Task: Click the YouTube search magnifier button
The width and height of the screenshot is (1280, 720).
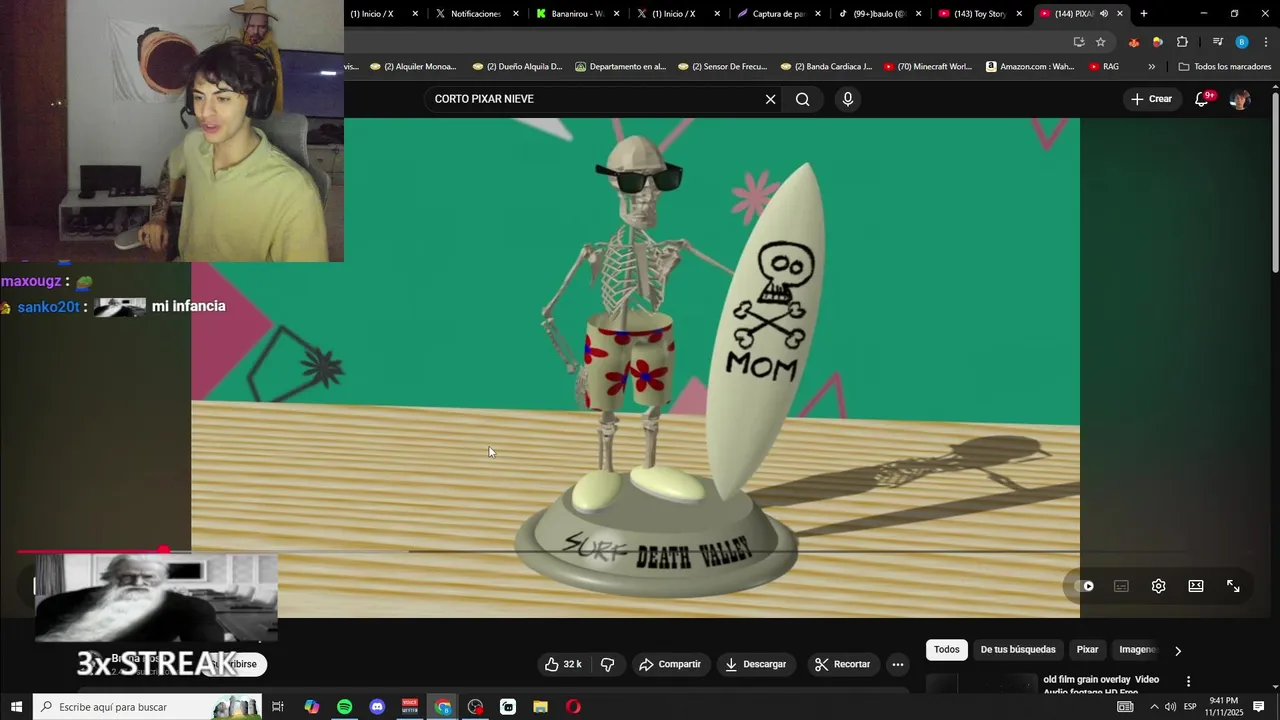Action: point(802,99)
